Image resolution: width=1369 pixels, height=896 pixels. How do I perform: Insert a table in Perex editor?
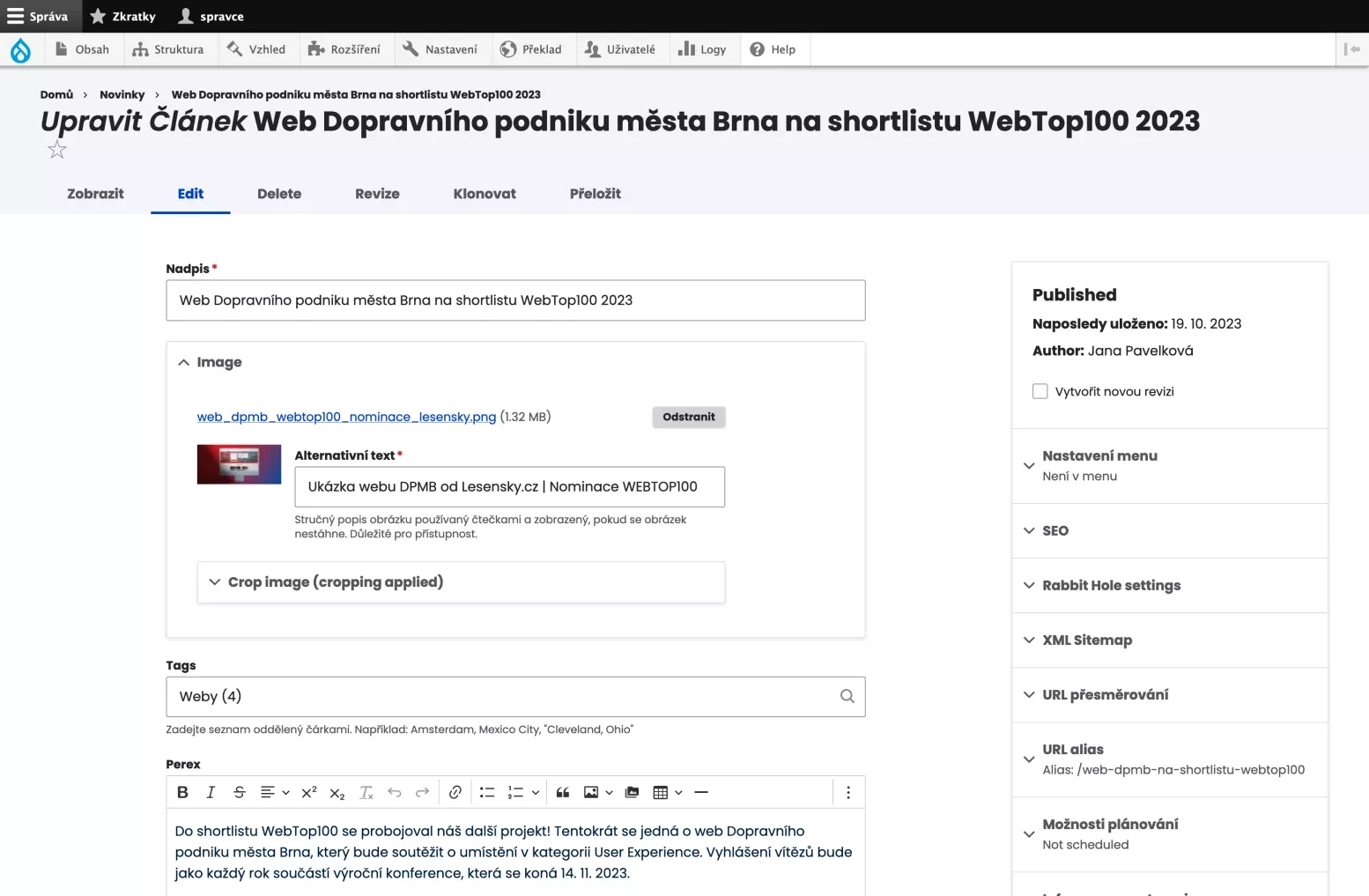tap(661, 792)
